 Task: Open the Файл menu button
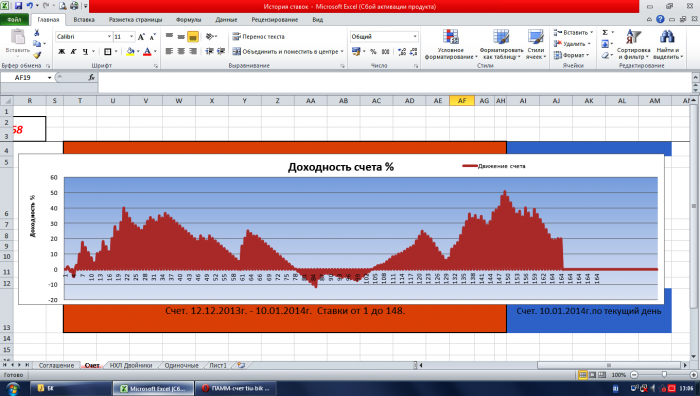[14, 20]
